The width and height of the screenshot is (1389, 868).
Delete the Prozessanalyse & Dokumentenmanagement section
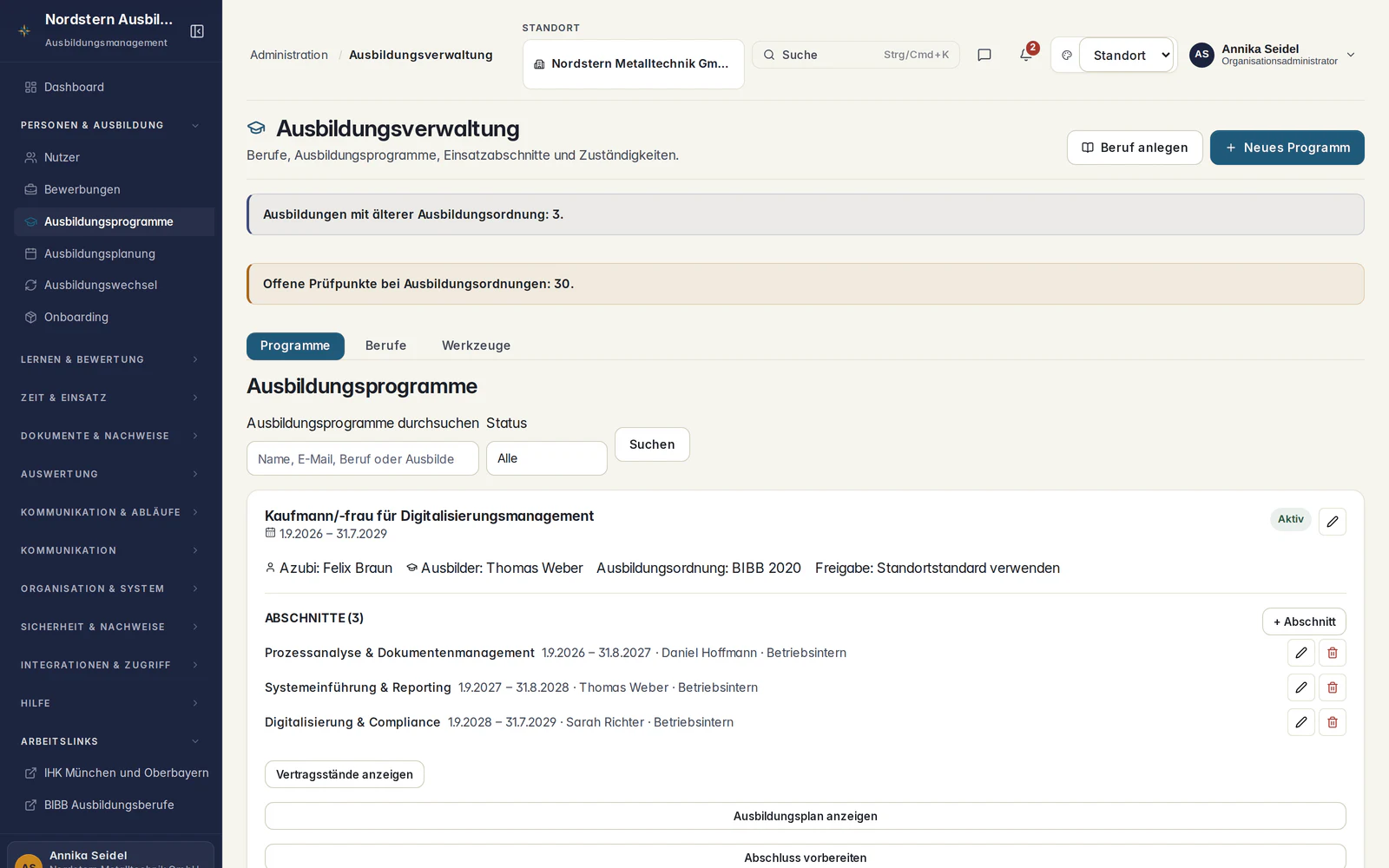[x=1333, y=653]
